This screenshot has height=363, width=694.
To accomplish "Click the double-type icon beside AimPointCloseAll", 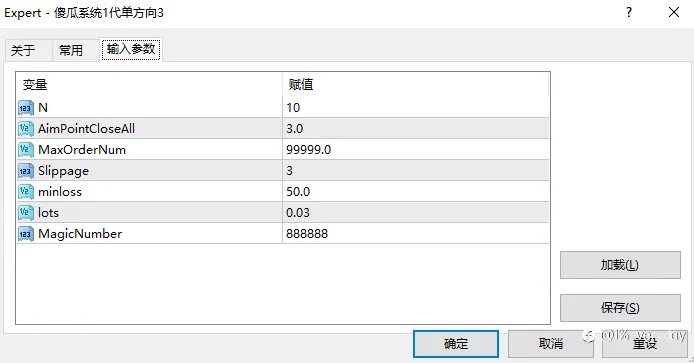I will (x=26, y=128).
